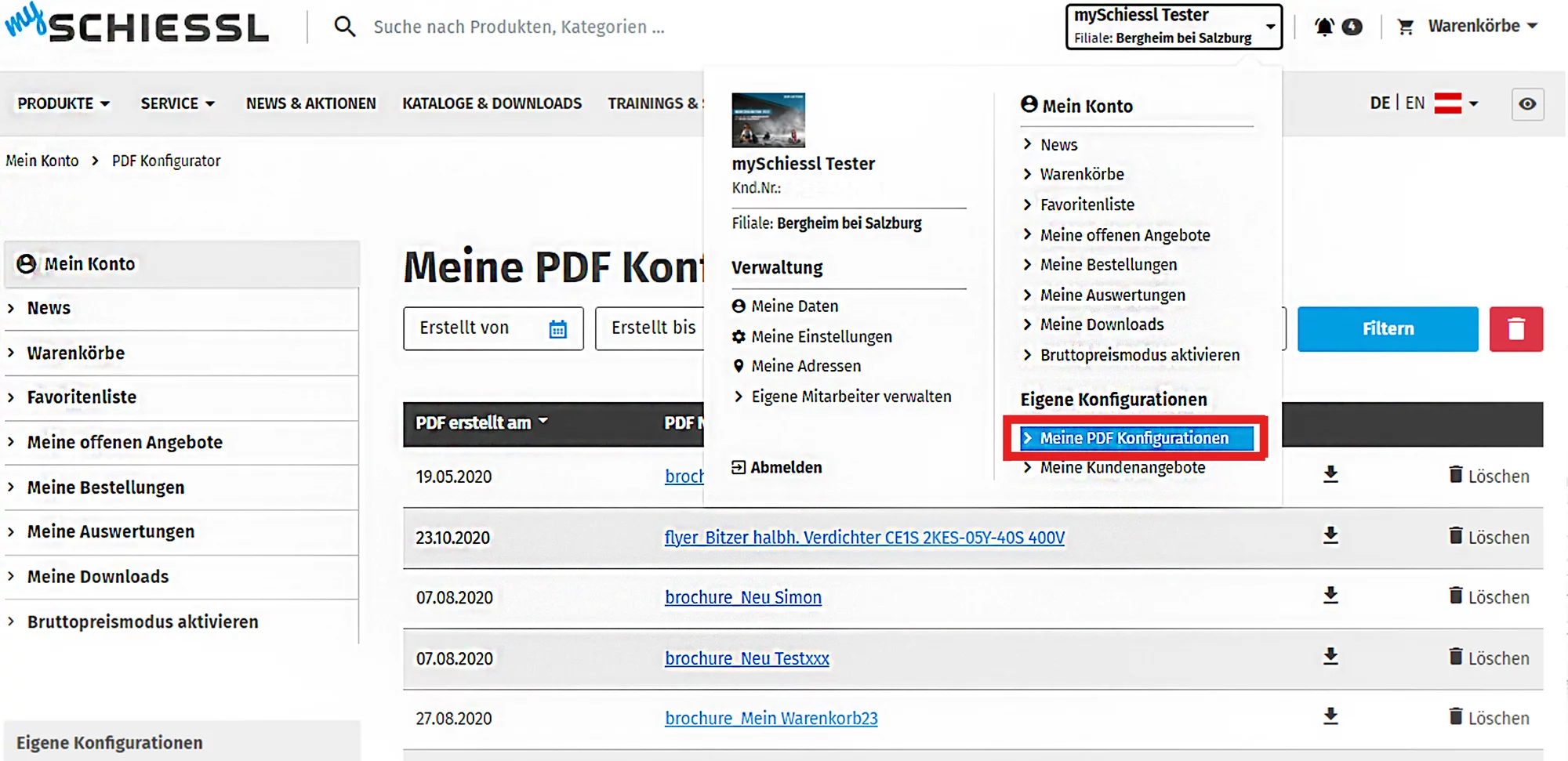Expand the PRODUKTE dropdown menu
This screenshot has width=1568, height=761.
(64, 103)
